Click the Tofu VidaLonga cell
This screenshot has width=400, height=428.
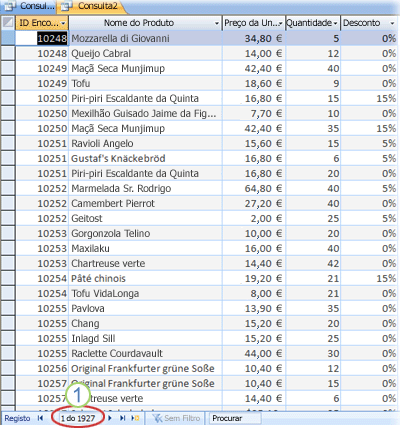pyautogui.click(x=145, y=293)
